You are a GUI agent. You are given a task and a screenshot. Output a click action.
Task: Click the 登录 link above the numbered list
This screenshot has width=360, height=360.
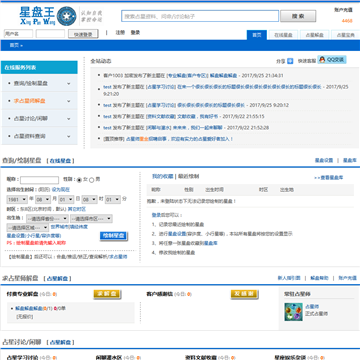[156, 215]
